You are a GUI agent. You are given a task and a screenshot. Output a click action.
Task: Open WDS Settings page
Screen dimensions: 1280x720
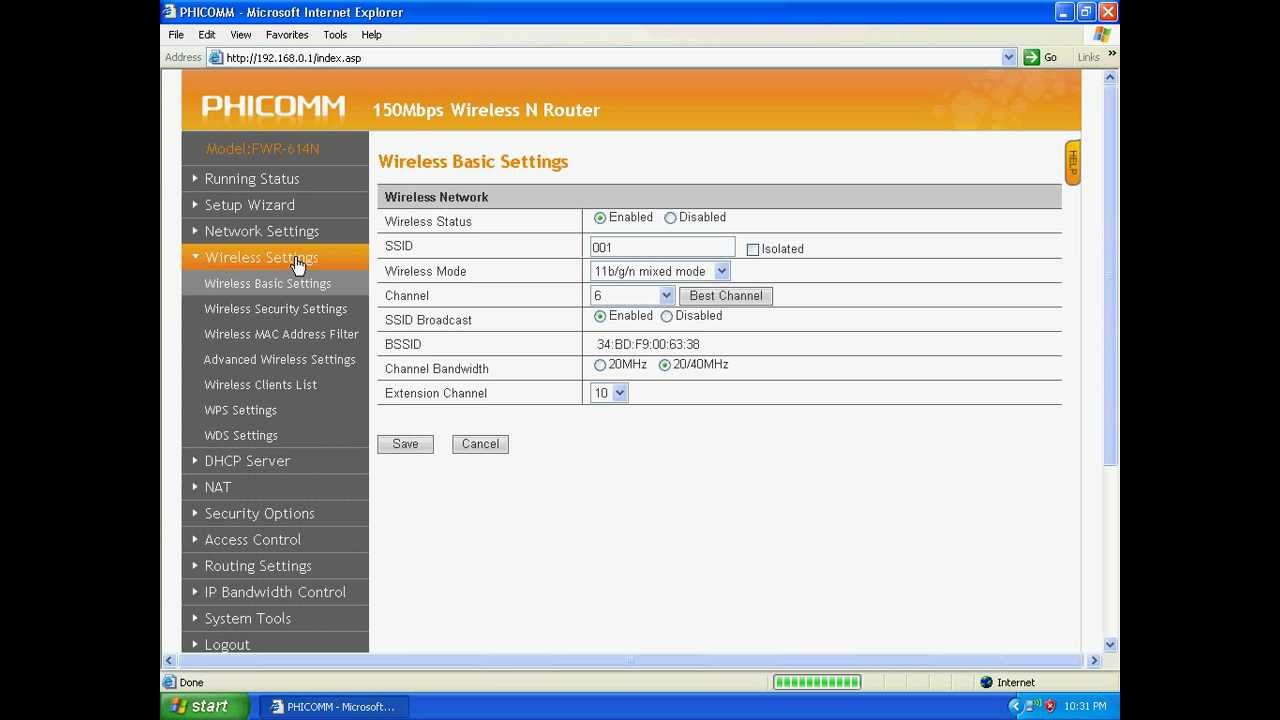(241, 436)
